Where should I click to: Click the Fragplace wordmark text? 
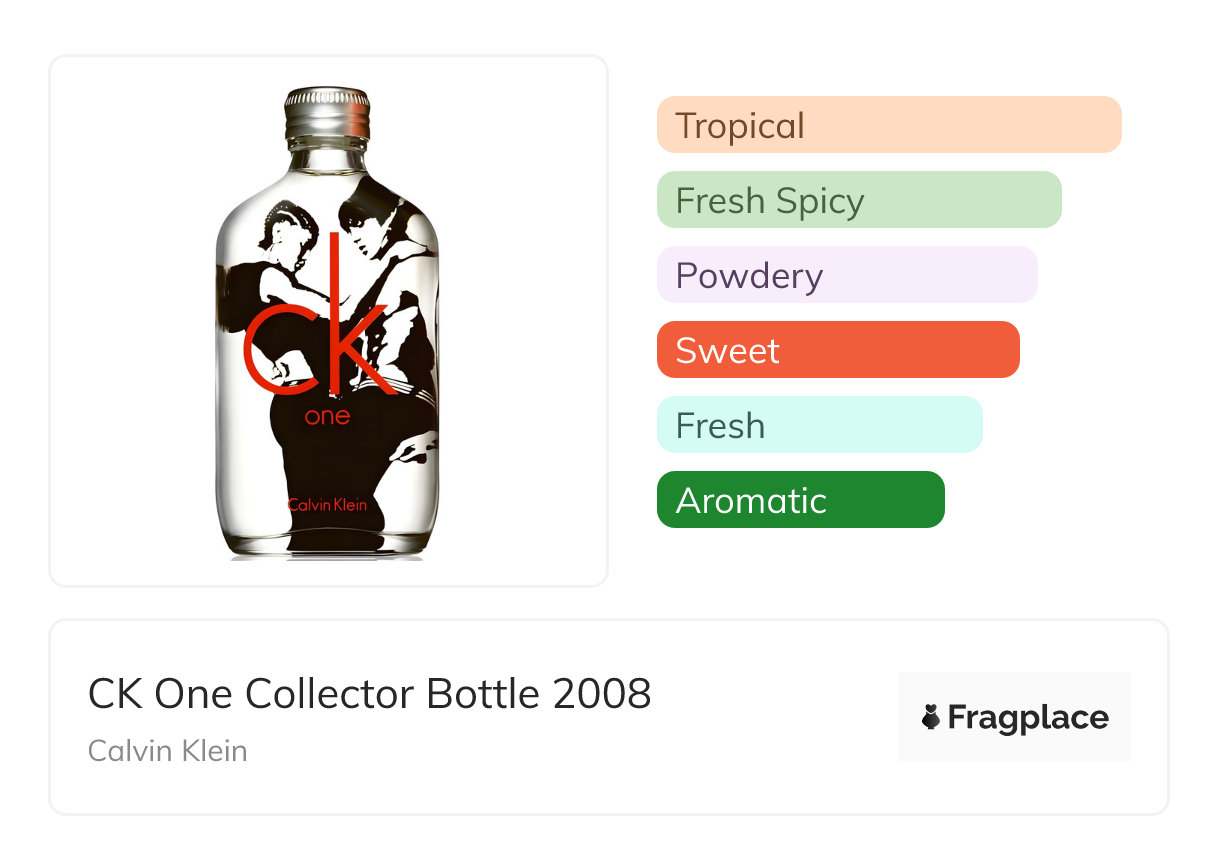(1028, 718)
